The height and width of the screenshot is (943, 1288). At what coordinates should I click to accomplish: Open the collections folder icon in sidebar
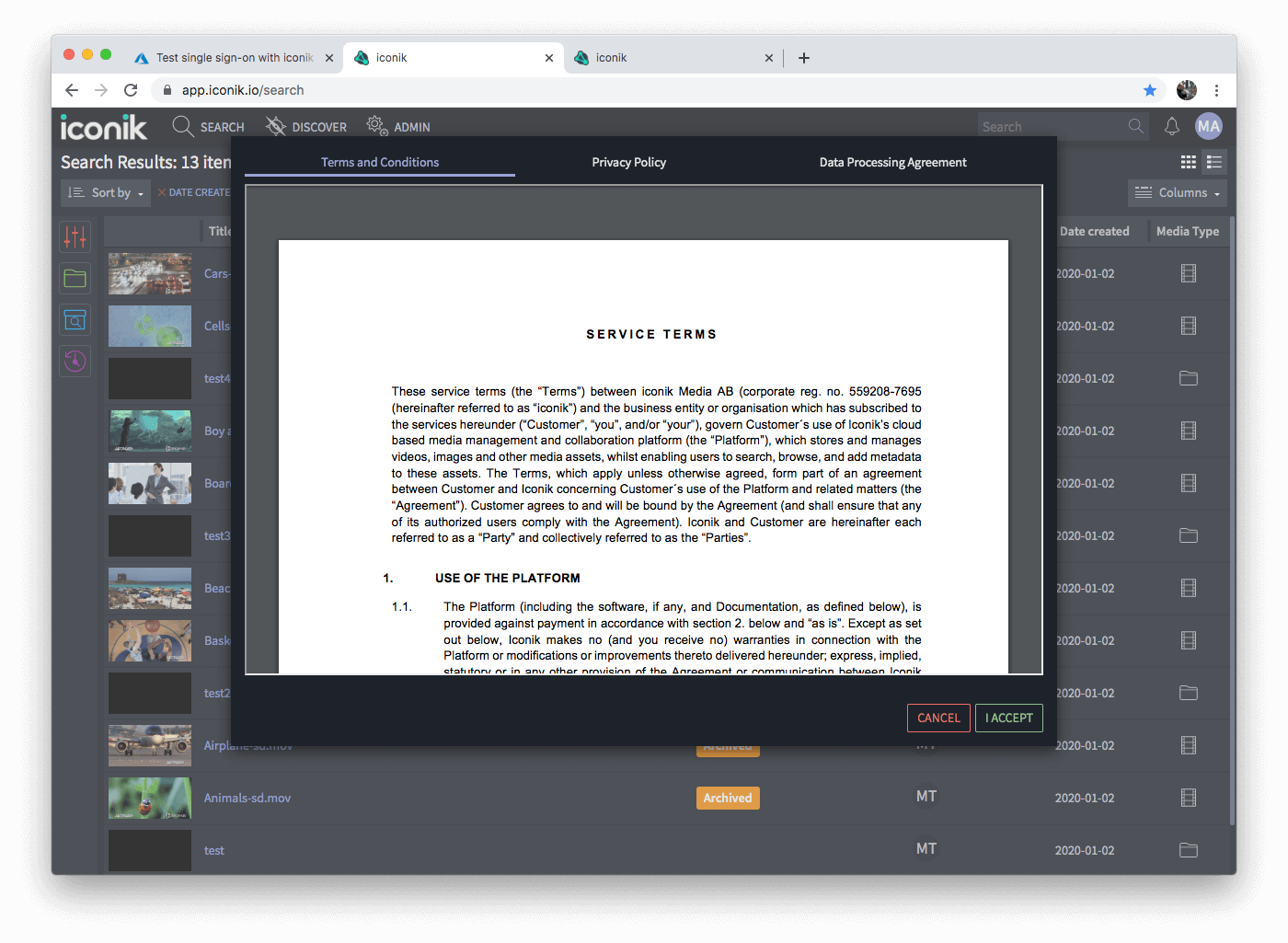click(x=75, y=278)
